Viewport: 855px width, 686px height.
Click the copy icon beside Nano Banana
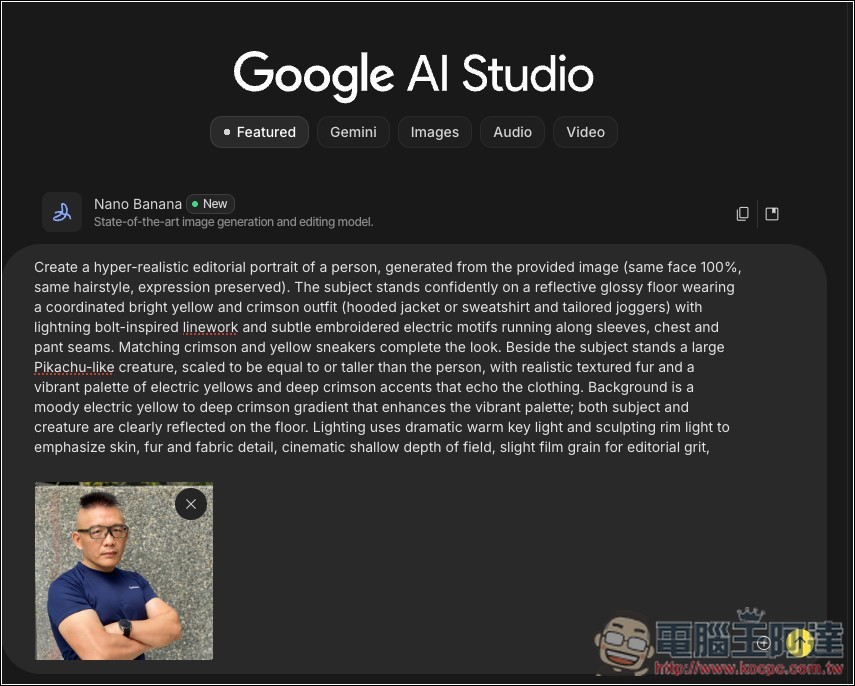coord(742,213)
